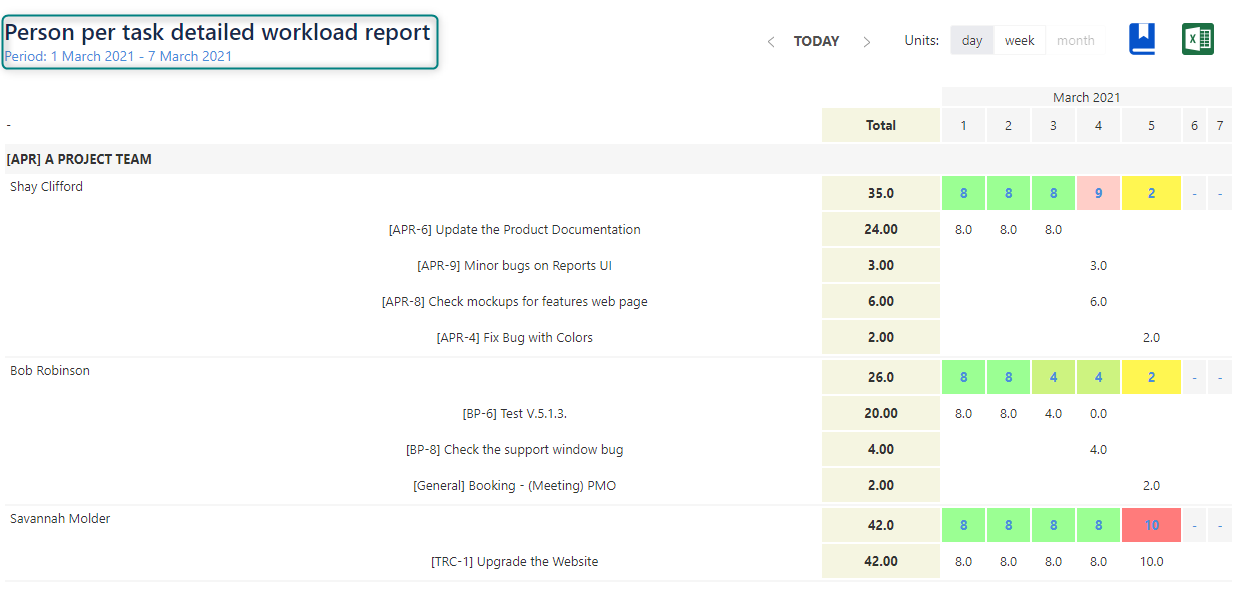
Task: Expand Bob Robinson's row
Action: [49, 371]
